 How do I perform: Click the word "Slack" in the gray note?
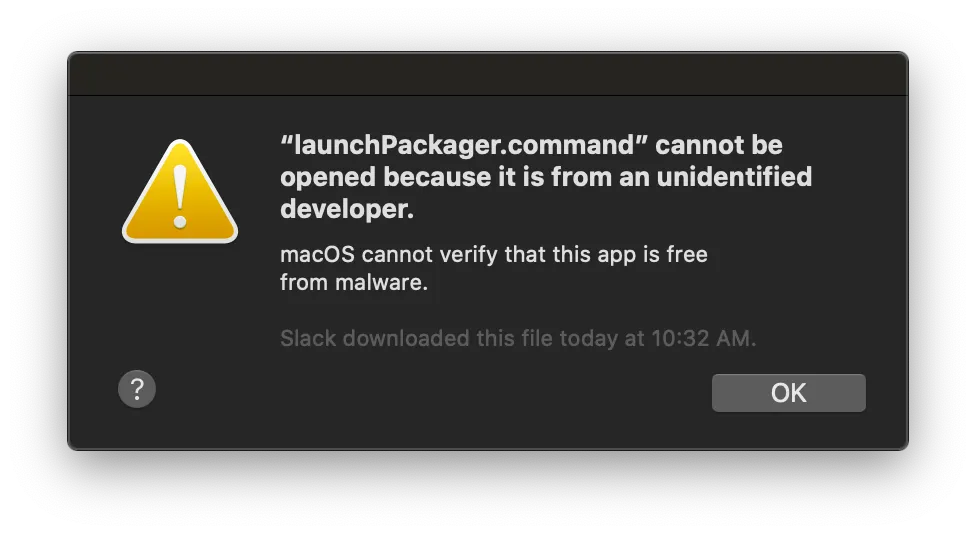pos(308,338)
